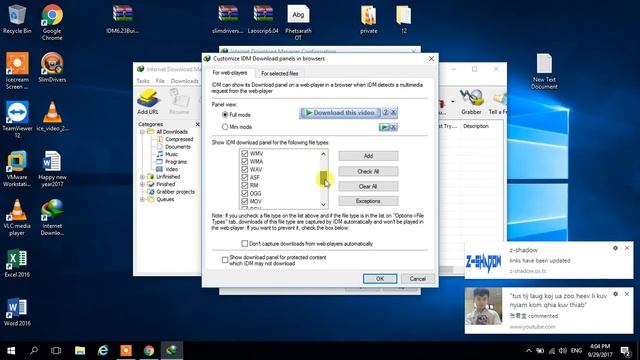Switch to For web-players tab
Image resolution: width=640 pixels, height=360 pixels.
(x=230, y=73)
